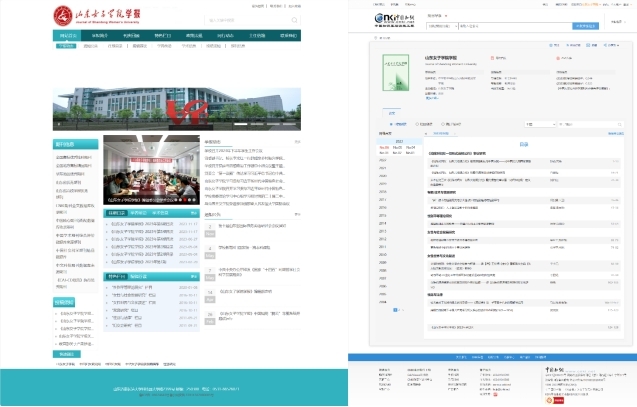The image size is (637, 407).
Task: Click the gray date icon beside first news entry
Action: click(211, 229)
